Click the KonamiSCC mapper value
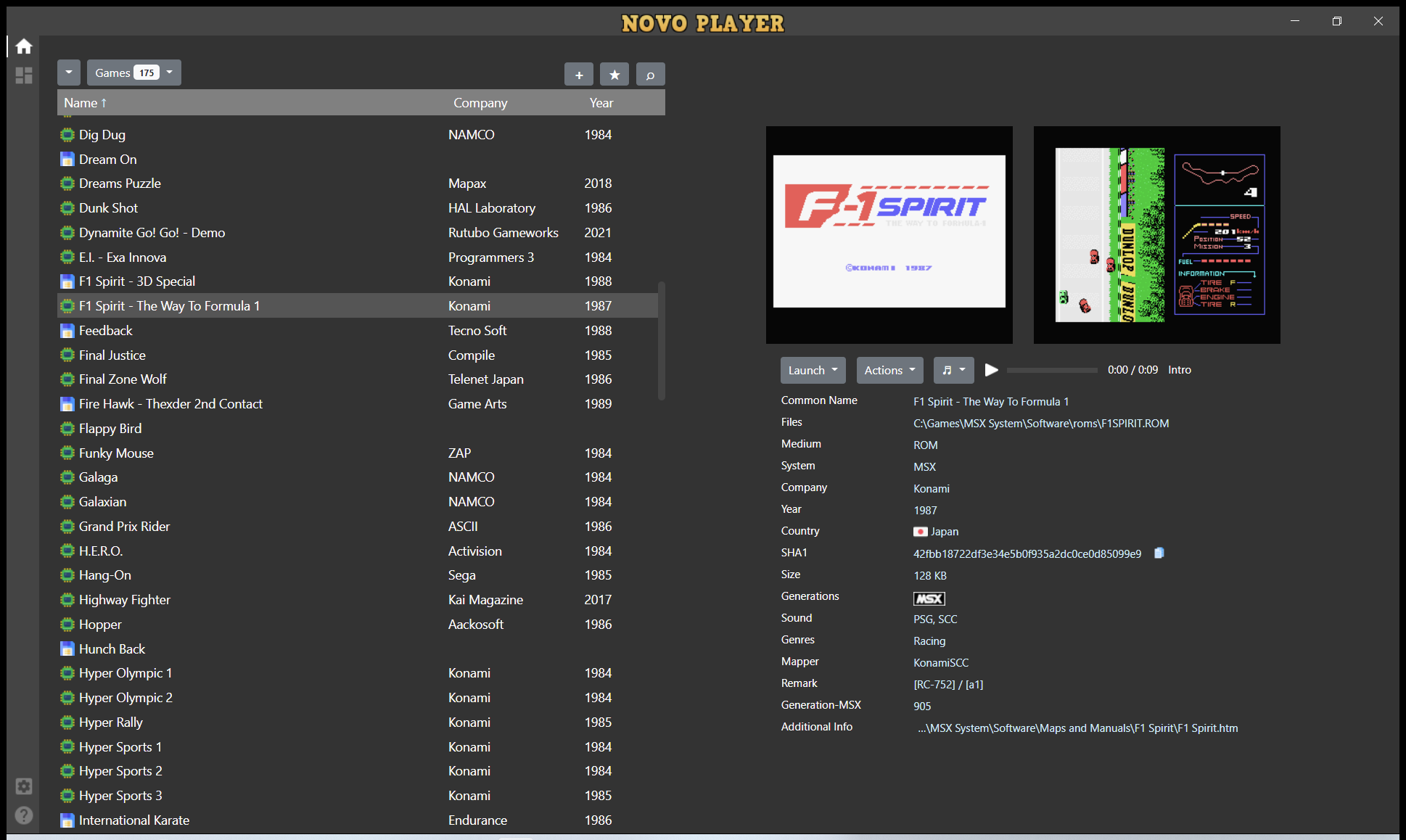 (941, 662)
